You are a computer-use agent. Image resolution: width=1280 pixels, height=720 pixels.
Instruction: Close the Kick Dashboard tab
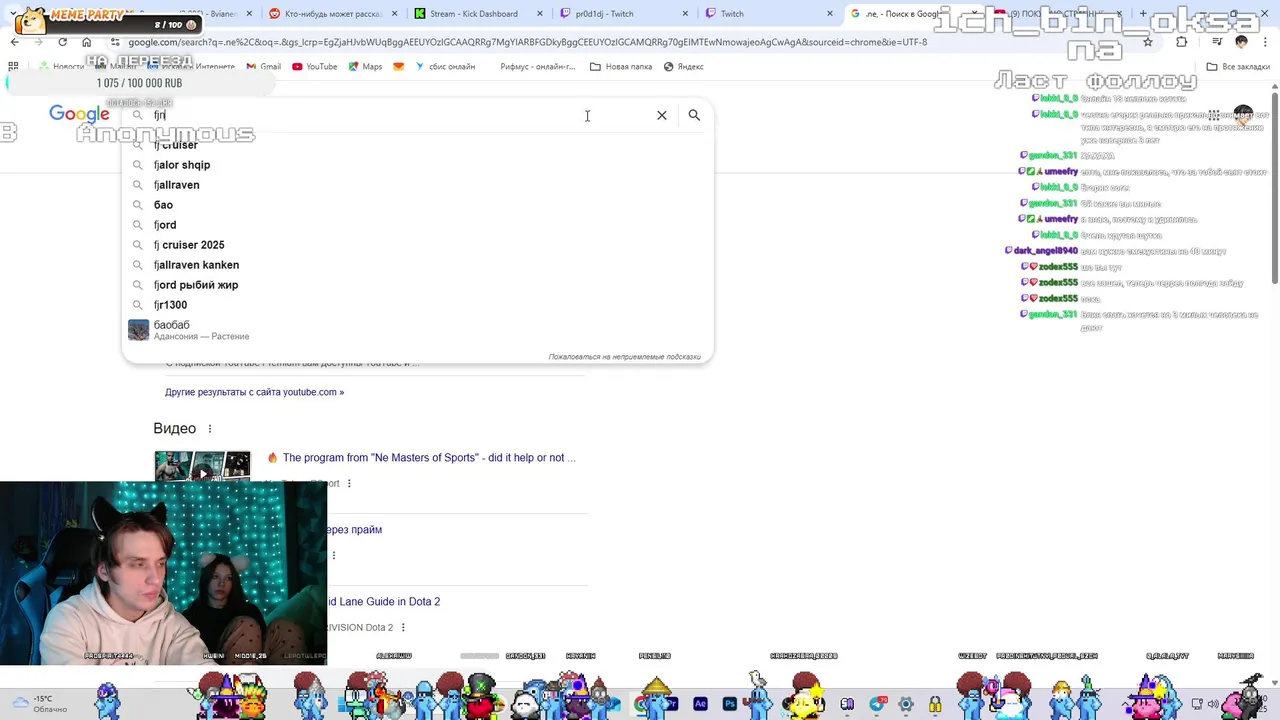click(541, 14)
